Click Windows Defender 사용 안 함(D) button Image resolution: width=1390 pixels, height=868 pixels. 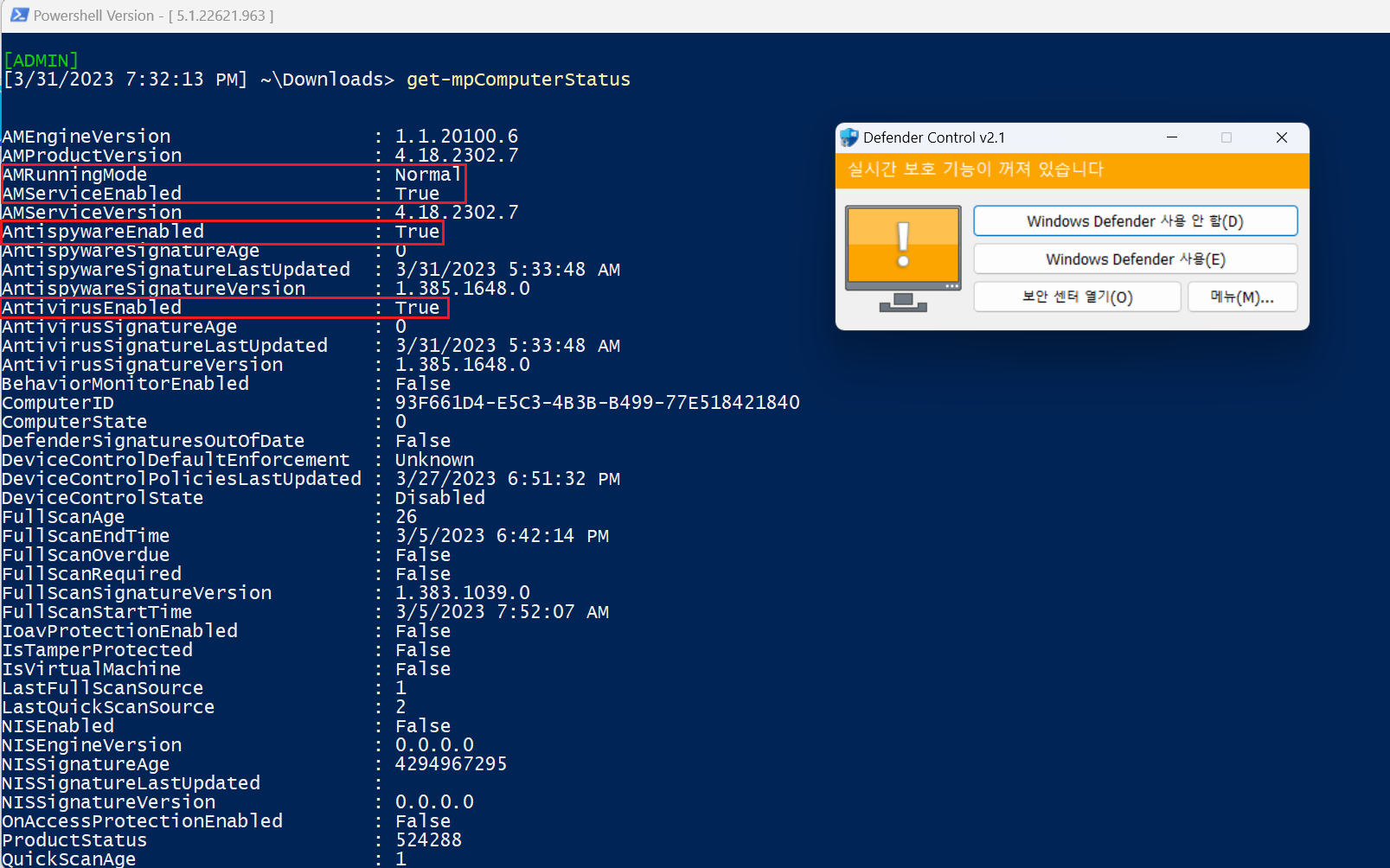1135,220
